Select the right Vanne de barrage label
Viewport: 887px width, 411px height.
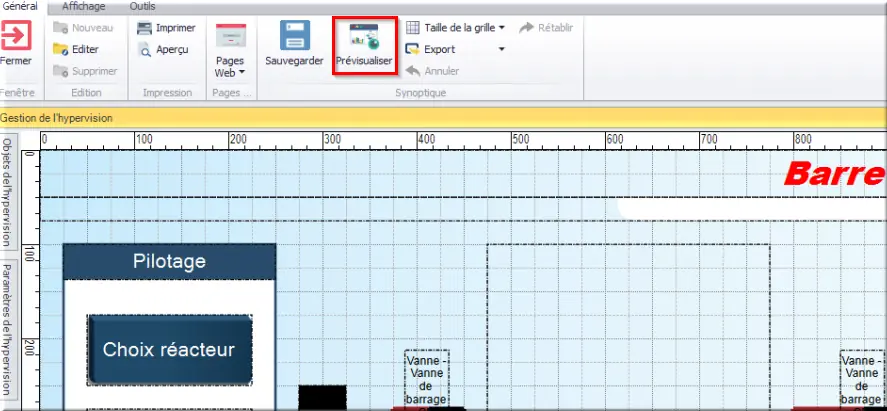pos(862,380)
